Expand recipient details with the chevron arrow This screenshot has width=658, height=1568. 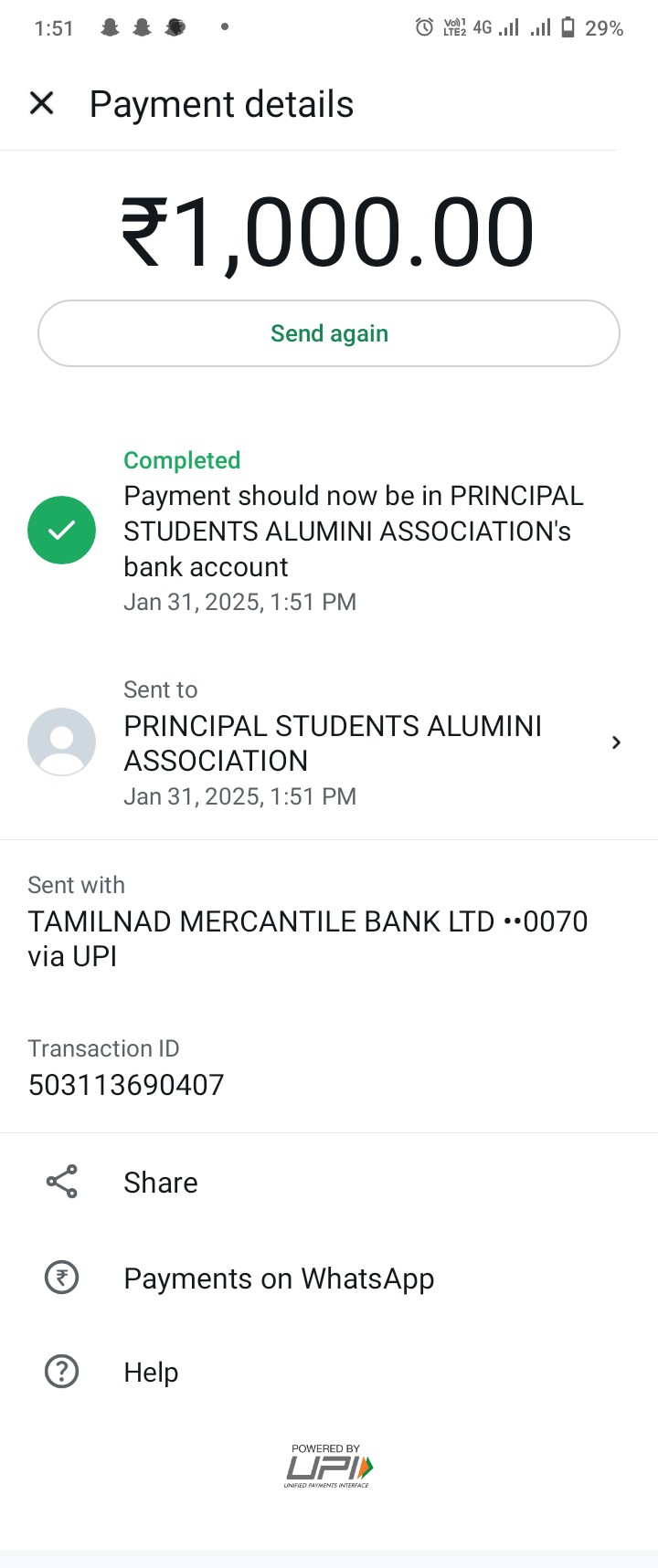(x=616, y=742)
